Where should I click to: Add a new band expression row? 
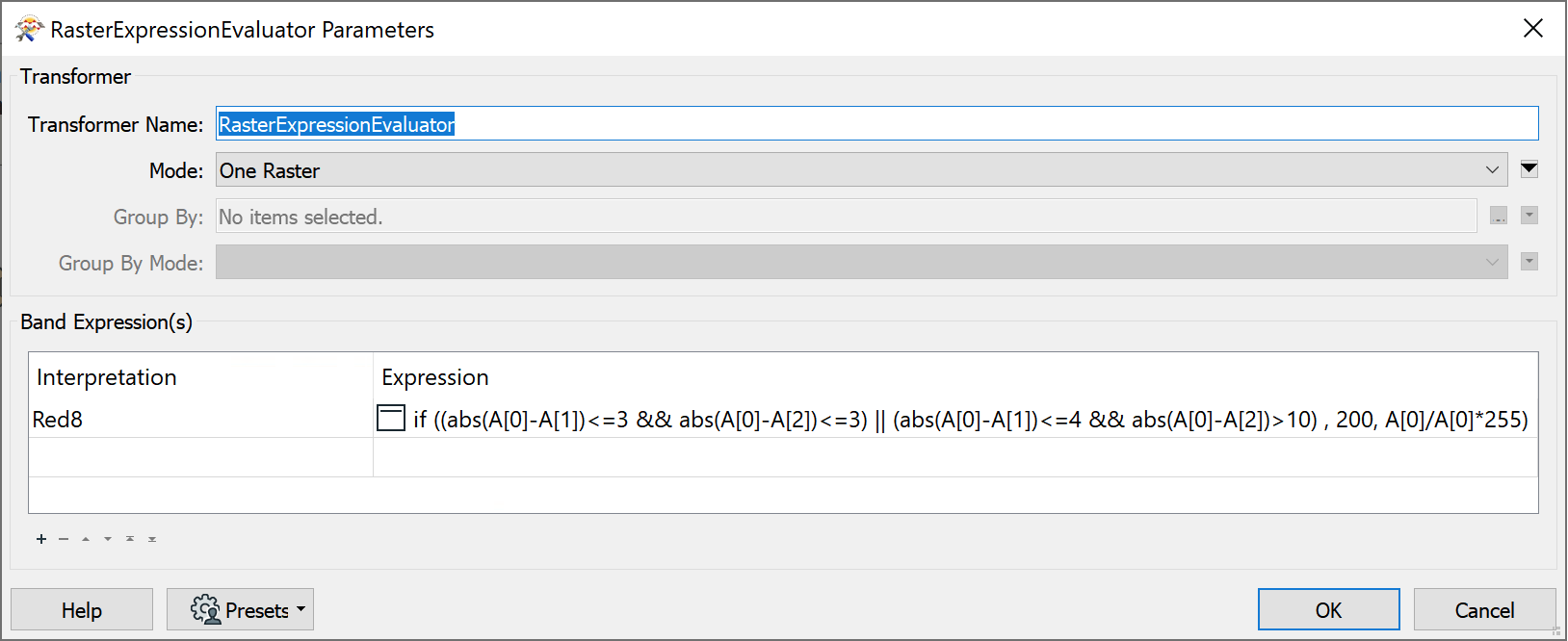(x=41, y=539)
